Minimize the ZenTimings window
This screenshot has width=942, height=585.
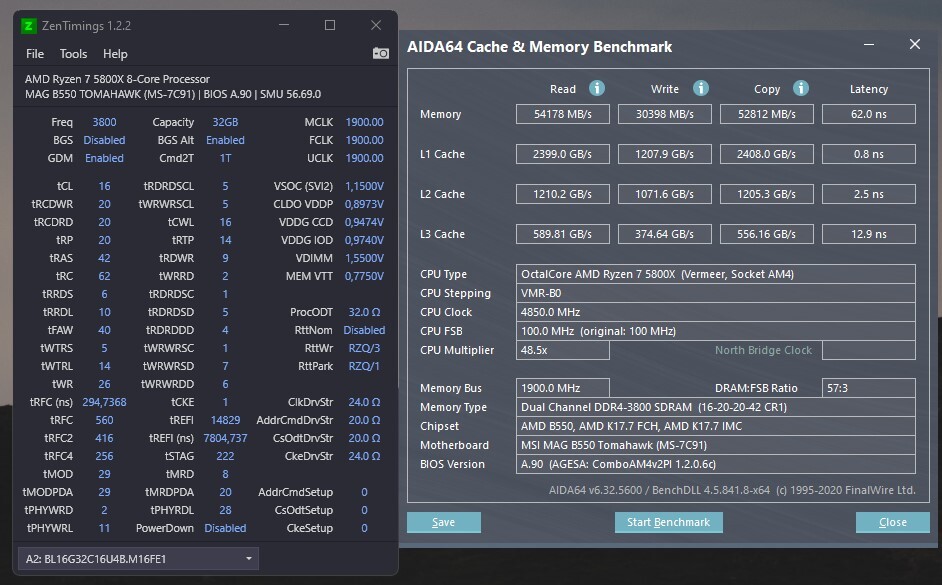pos(283,25)
